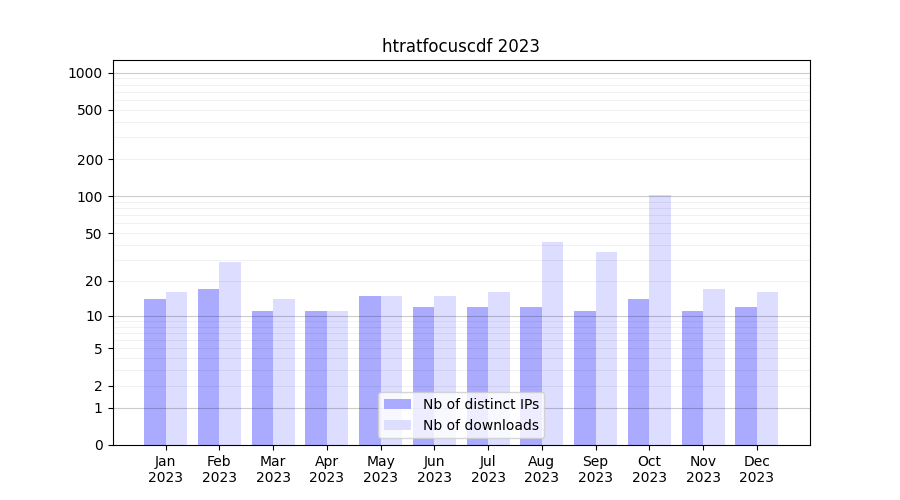Click the light swatch for Nb of downloads
Screen dimensions: 900x500
(397, 425)
